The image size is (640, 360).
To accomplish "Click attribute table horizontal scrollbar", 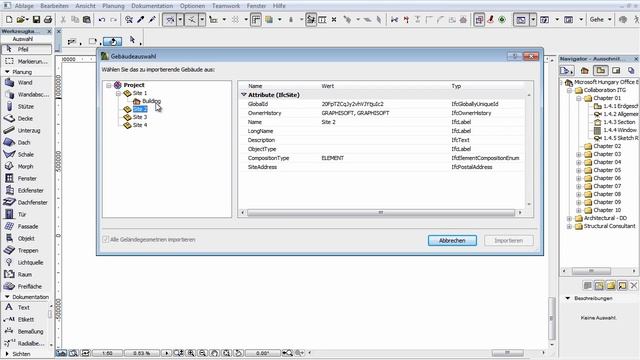I will [381, 213].
